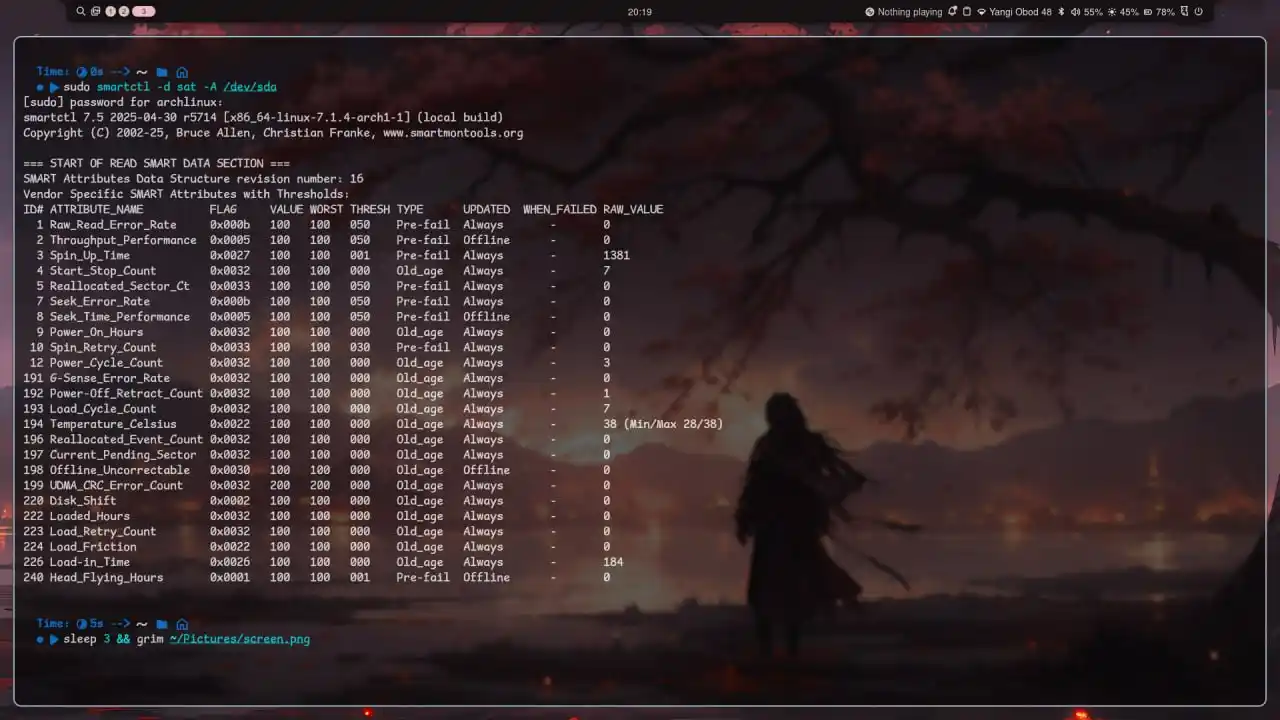1280x720 pixels.
Task: Click the play arrow before sudo smartctl
Action: point(54,87)
